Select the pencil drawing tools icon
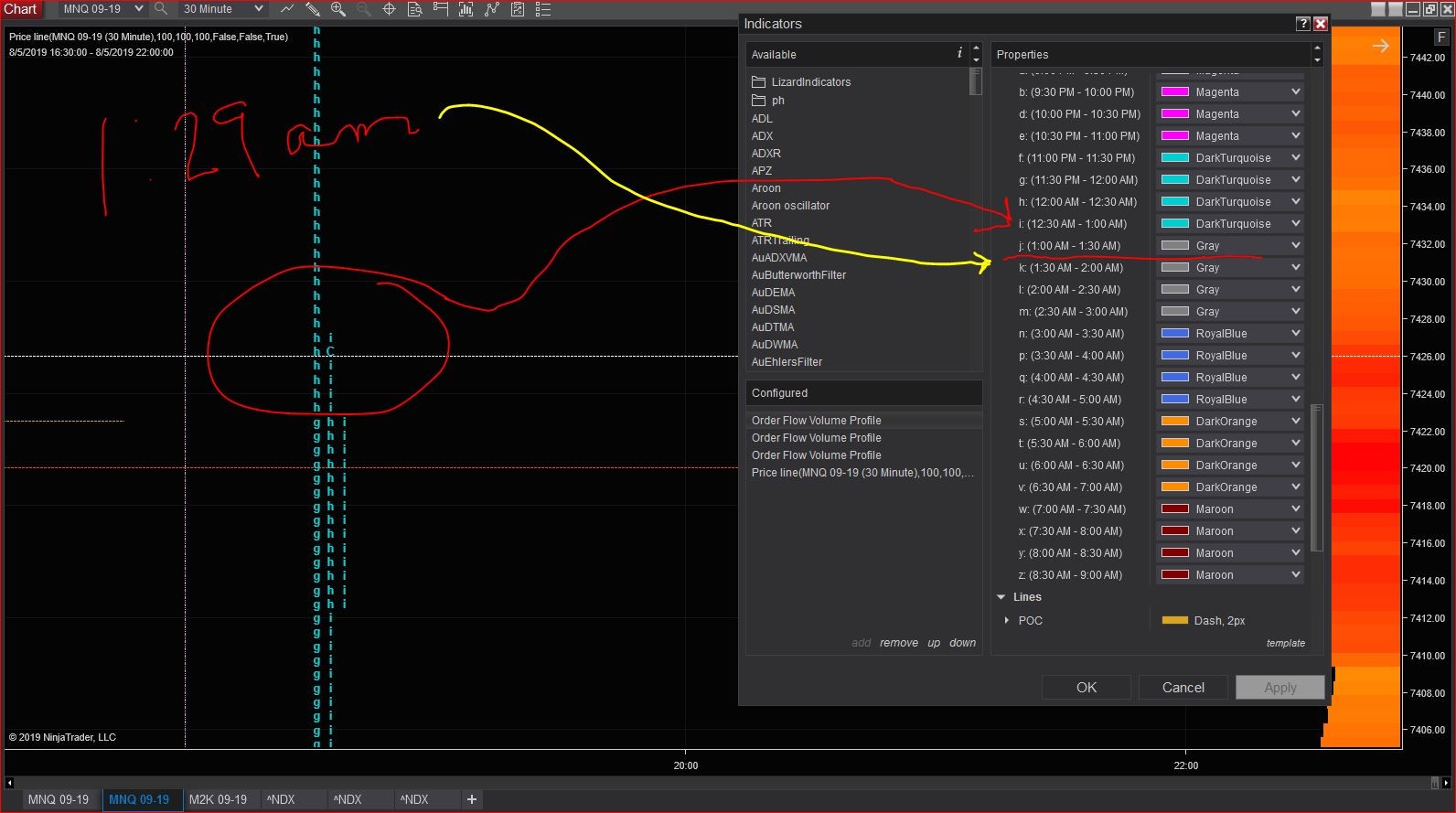Viewport: 1456px width, 813px height. [312, 9]
